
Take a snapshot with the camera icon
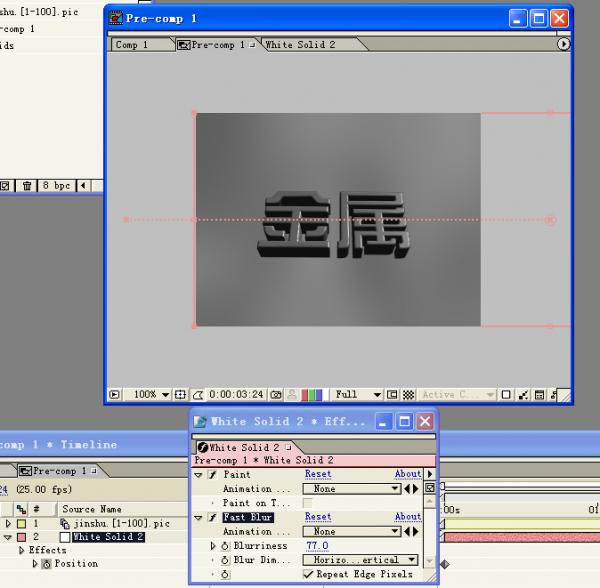276,394
